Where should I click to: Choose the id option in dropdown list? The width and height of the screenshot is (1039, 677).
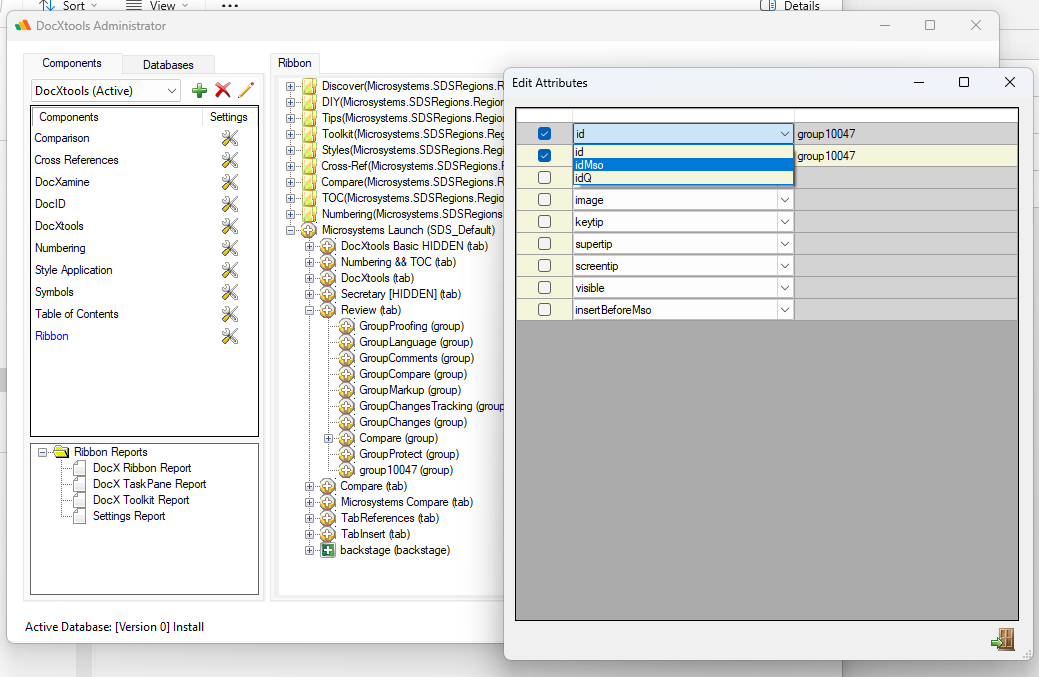[683, 152]
